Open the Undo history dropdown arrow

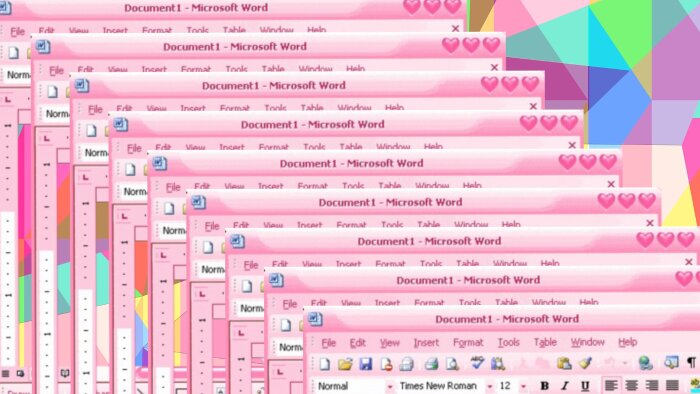click(x=625, y=363)
